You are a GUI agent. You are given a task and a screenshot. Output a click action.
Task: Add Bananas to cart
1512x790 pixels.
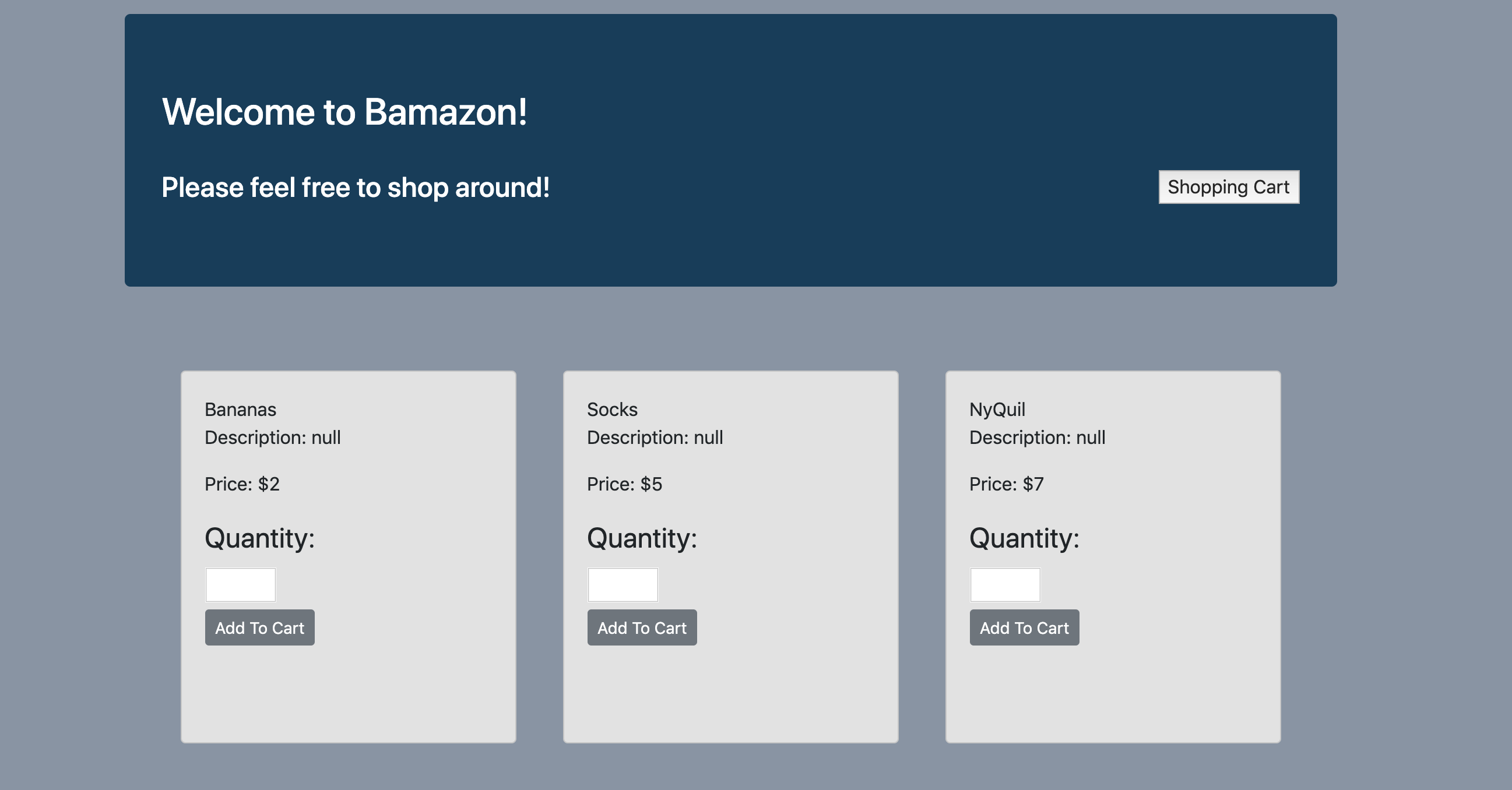(259, 627)
